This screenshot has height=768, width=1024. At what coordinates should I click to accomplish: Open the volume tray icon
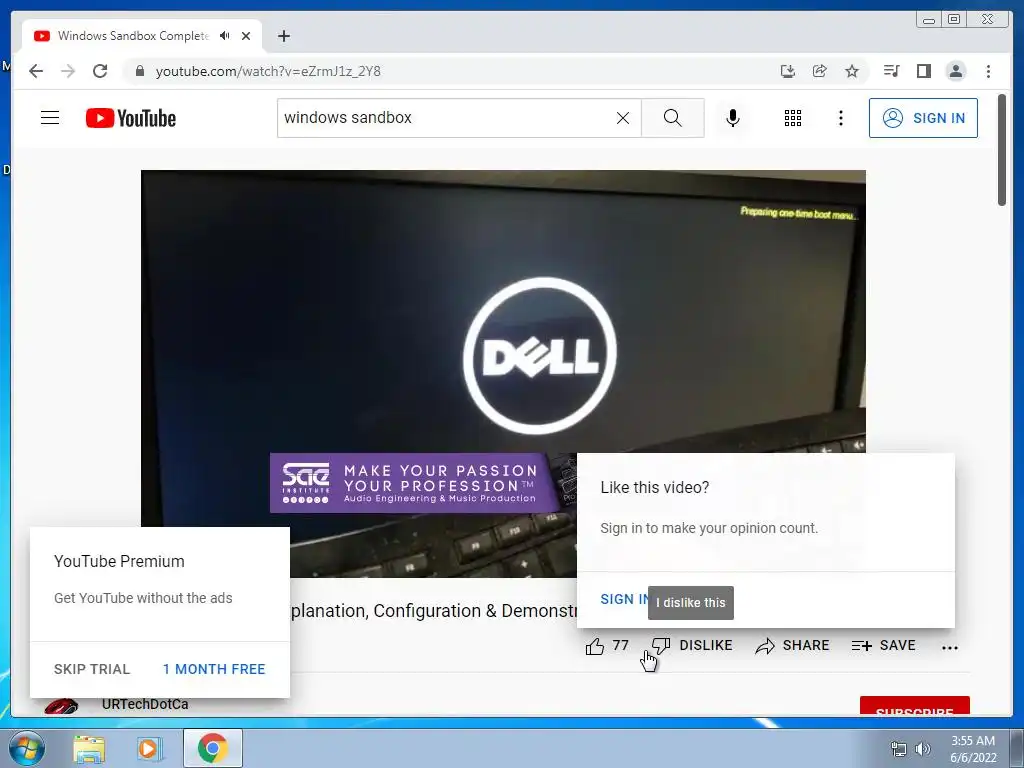(x=923, y=749)
